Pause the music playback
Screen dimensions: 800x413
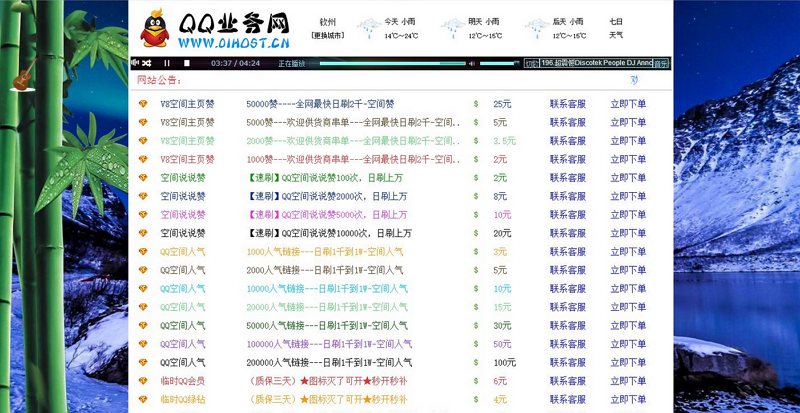coord(167,63)
